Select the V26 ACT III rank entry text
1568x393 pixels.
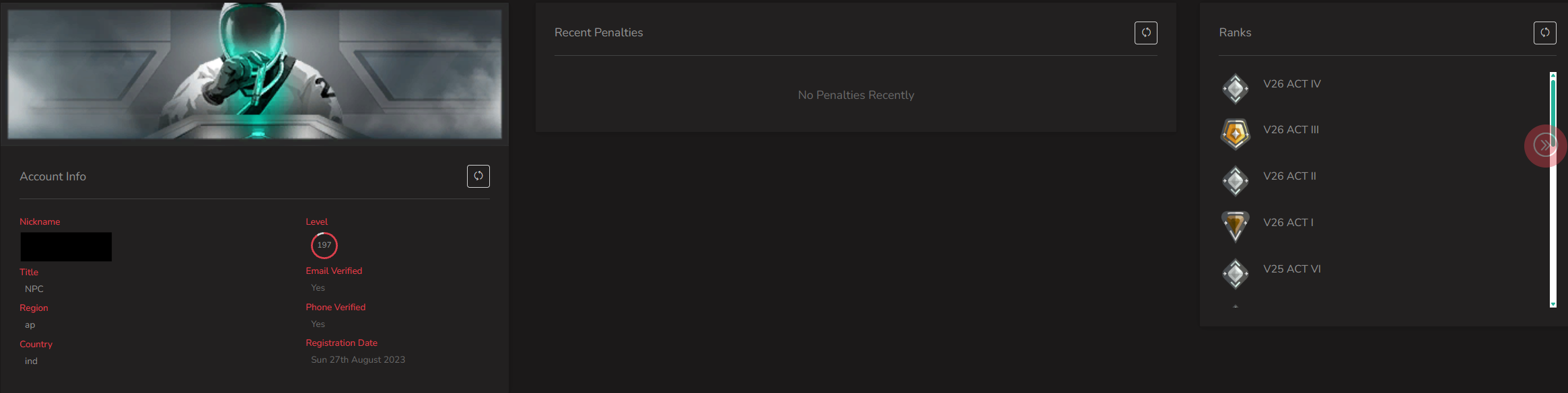[1291, 130]
